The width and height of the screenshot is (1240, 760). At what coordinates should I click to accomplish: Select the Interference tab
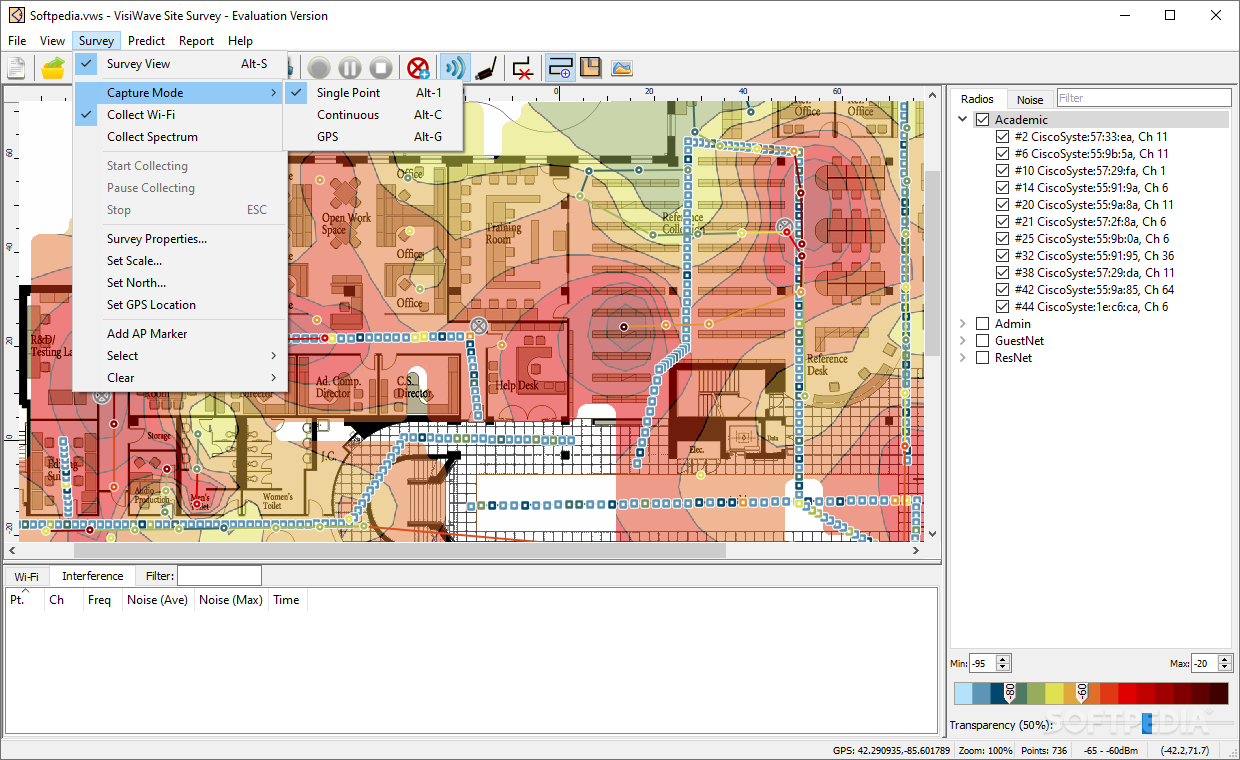pyautogui.click(x=93, y=576)
